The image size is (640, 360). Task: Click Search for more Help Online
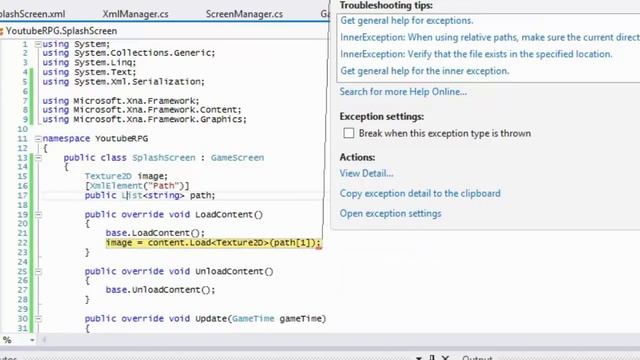coord(403,91)
